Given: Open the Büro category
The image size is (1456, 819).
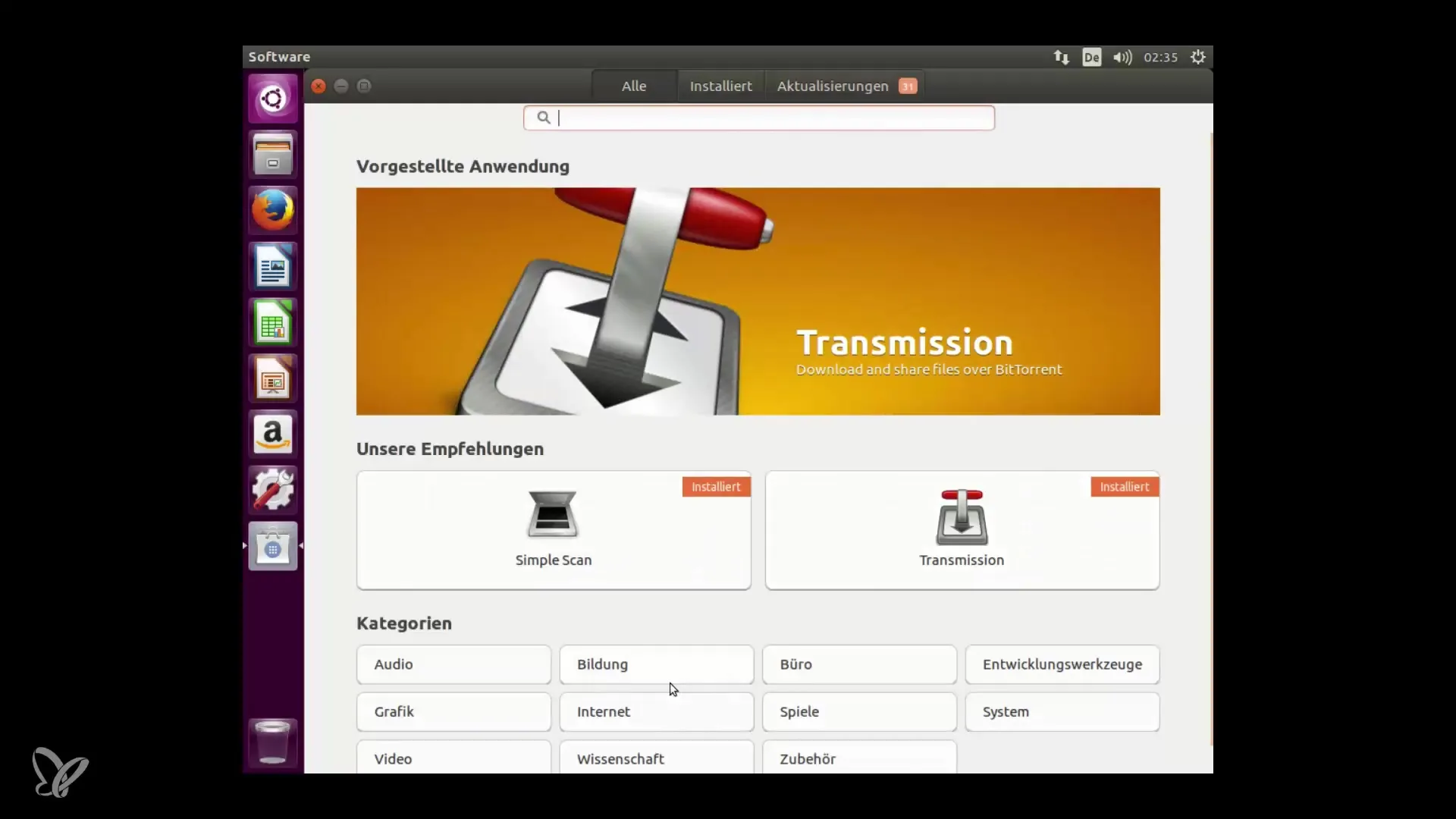Looking at the screenshot, I should coord(859,664).
